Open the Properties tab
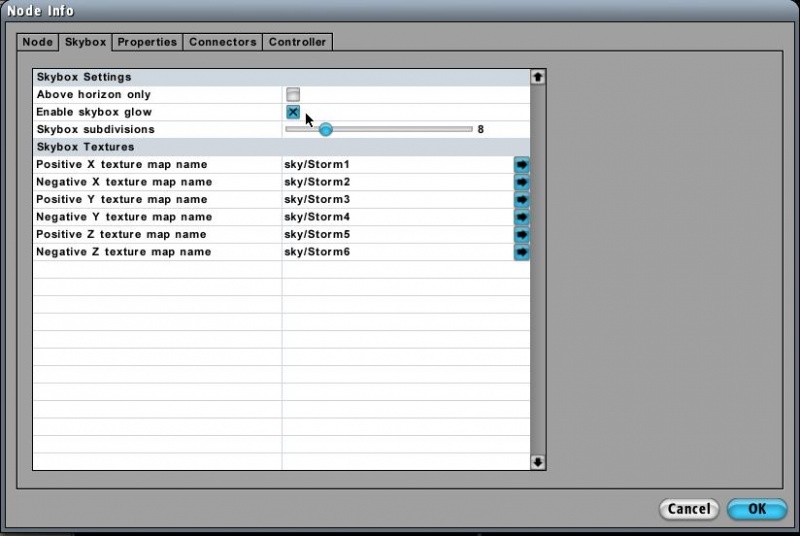Image resolution: width=800 pixels, height=536 pixels. [x=147, y=42]
